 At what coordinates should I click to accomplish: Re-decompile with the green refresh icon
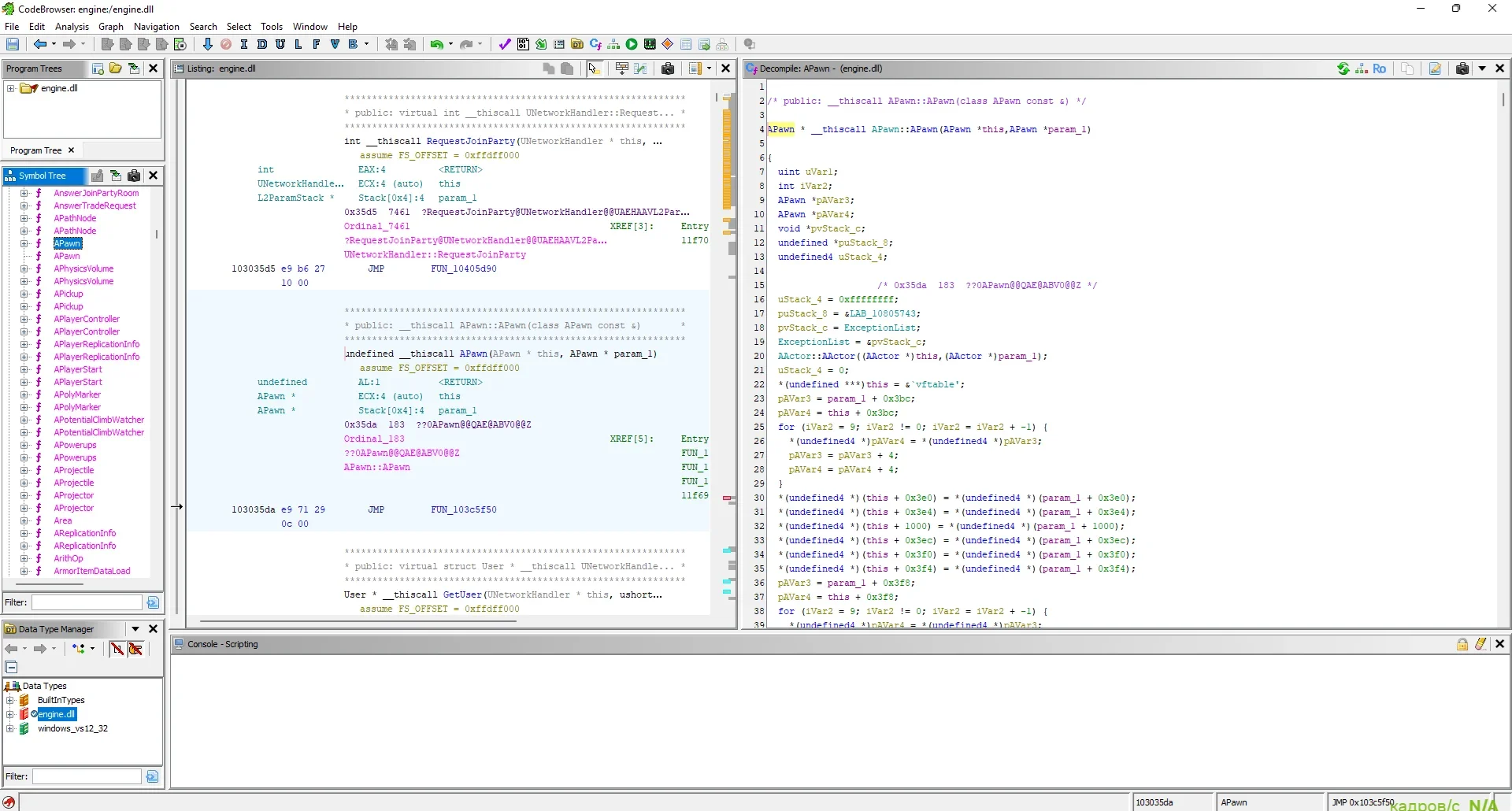(x=1343, y=69)
